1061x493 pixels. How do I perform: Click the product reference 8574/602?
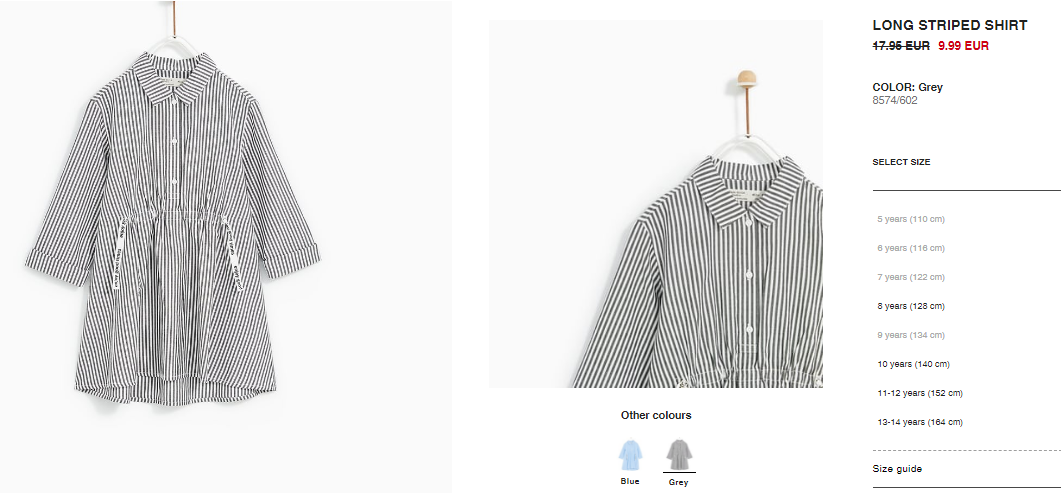click(x=895, y=101)
